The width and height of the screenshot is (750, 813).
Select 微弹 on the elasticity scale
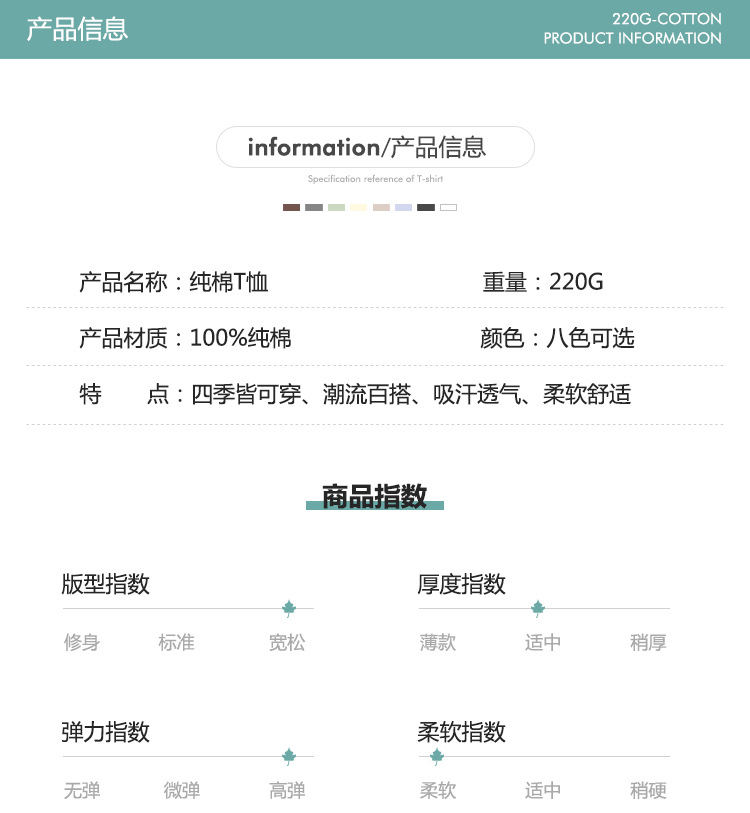pos(182,791)
